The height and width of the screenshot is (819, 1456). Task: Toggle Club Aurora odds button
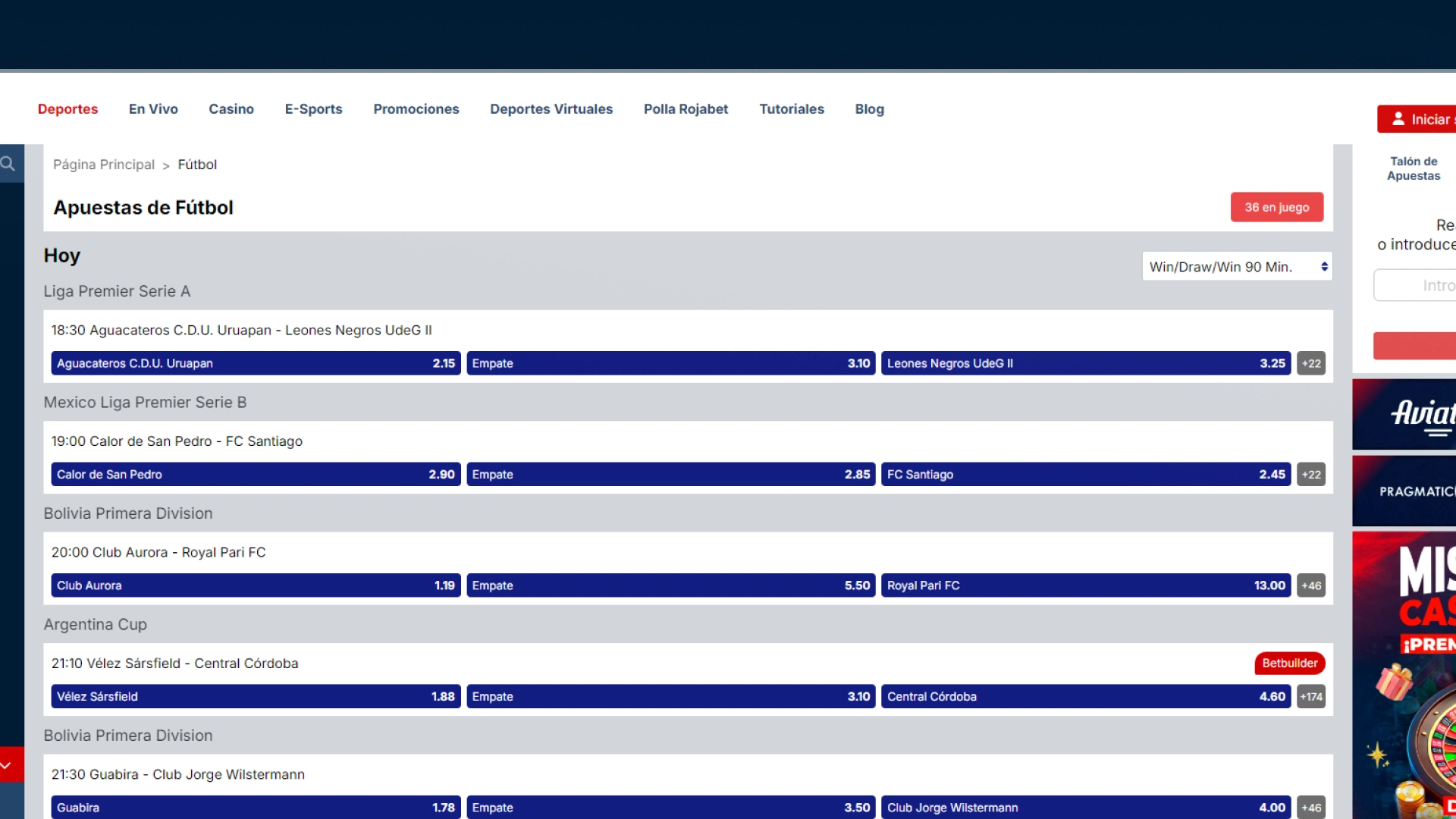point(254,585)
